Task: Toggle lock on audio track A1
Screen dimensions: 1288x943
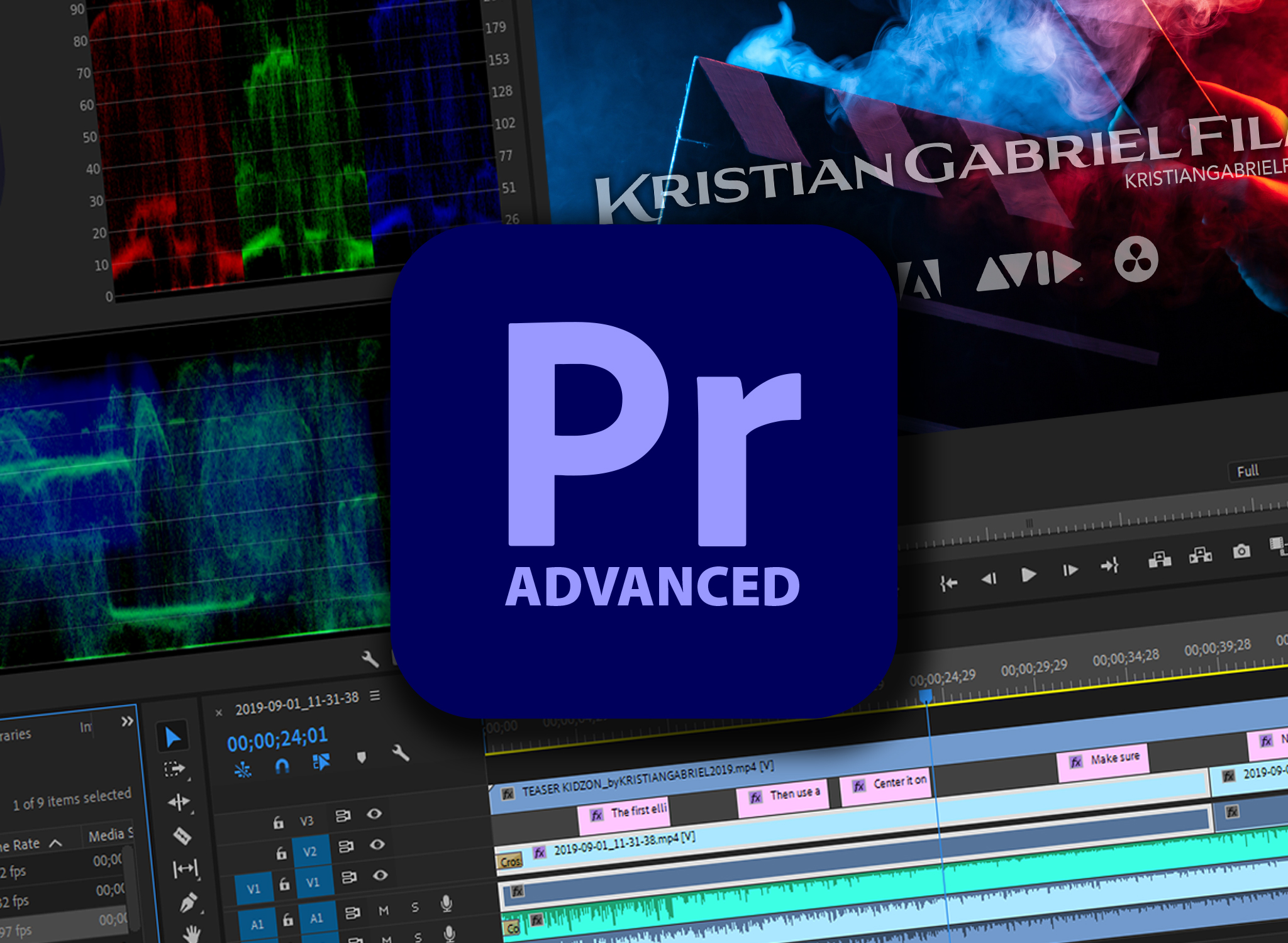Action: pyautogui.click(x=287, y=919)
